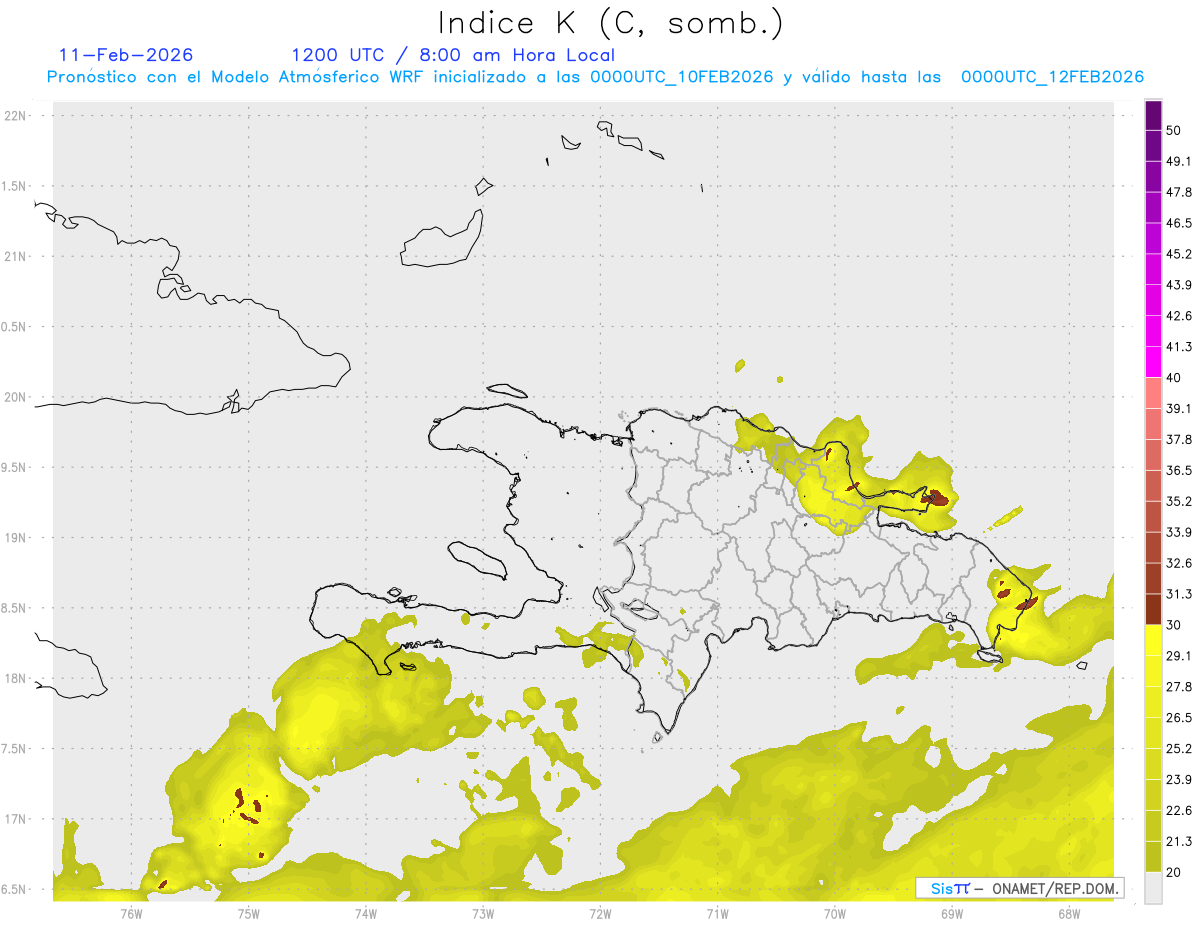This screenshot has height=927, width=1200.
Task: Click the "72W" longitude label
Action: [600, 913]
